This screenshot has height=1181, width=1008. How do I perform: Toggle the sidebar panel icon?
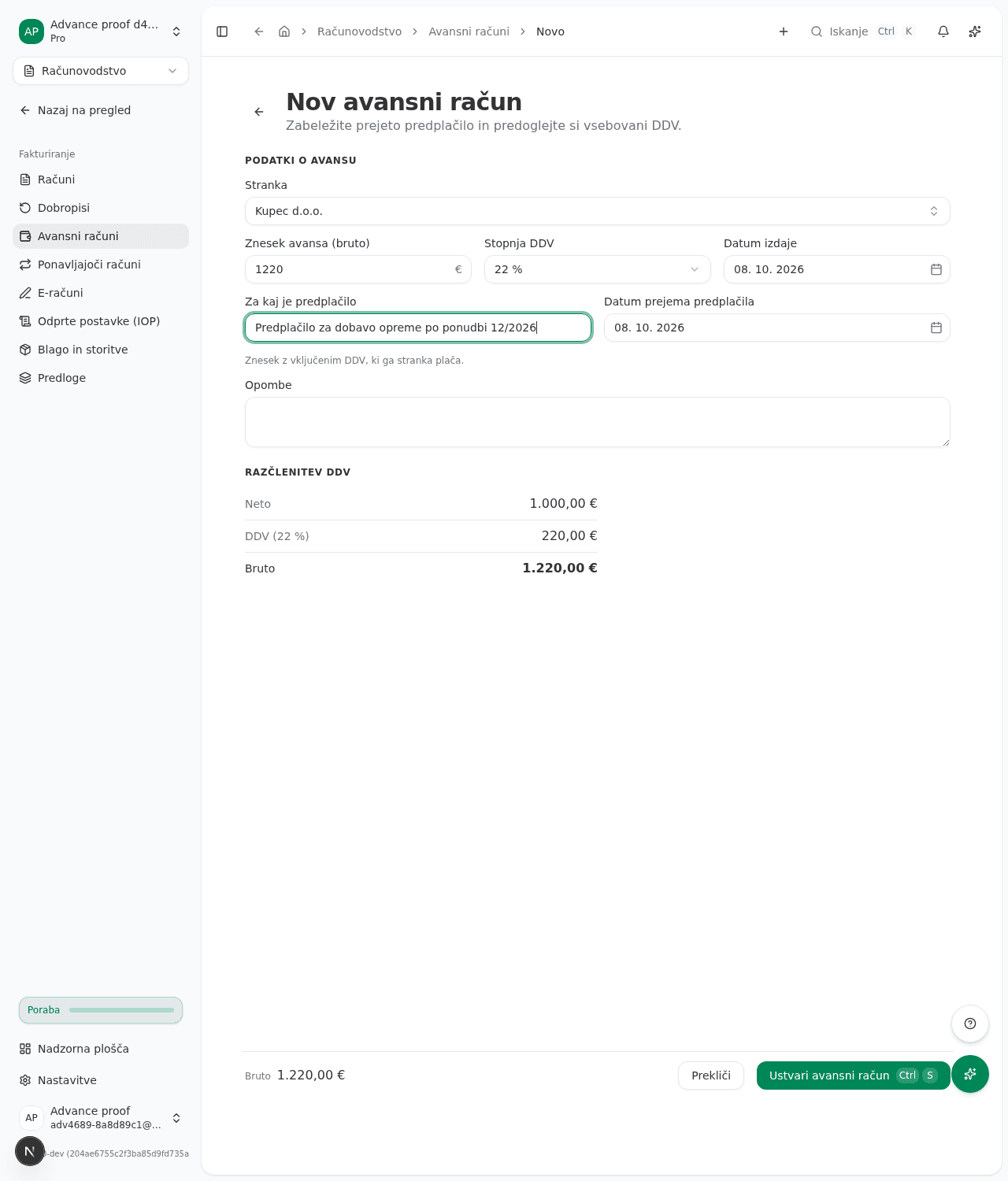click(x=222, y=31)
